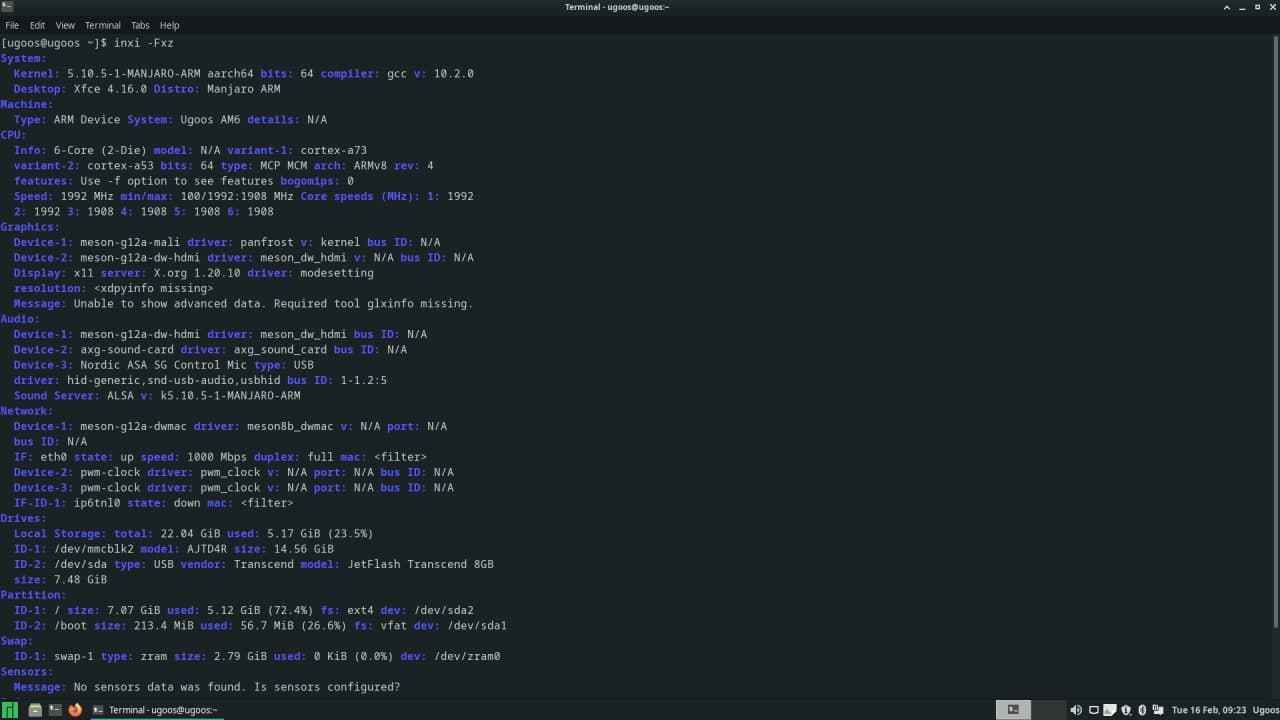Maximize the Terminal window

tap(1257, 7)
